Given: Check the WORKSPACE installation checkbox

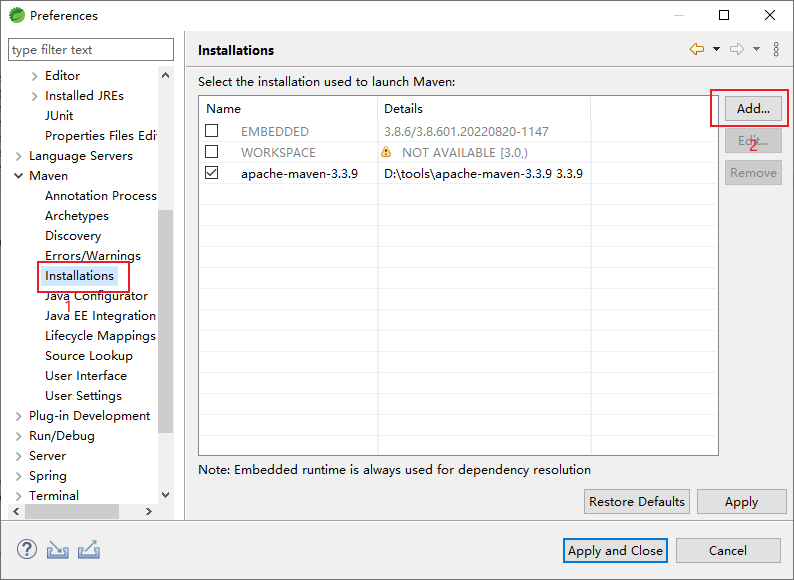Looking at the screenshot, I should click(212, 151).
